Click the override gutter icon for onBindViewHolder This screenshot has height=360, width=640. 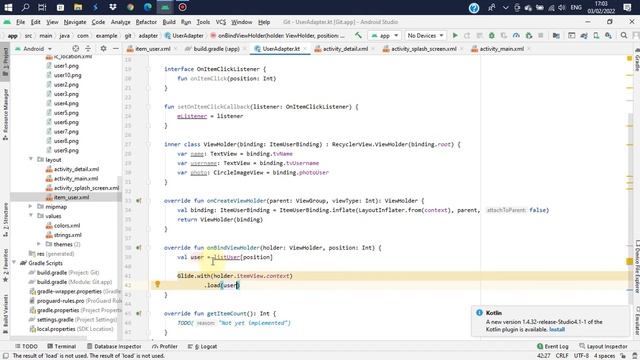pos(139,248)
